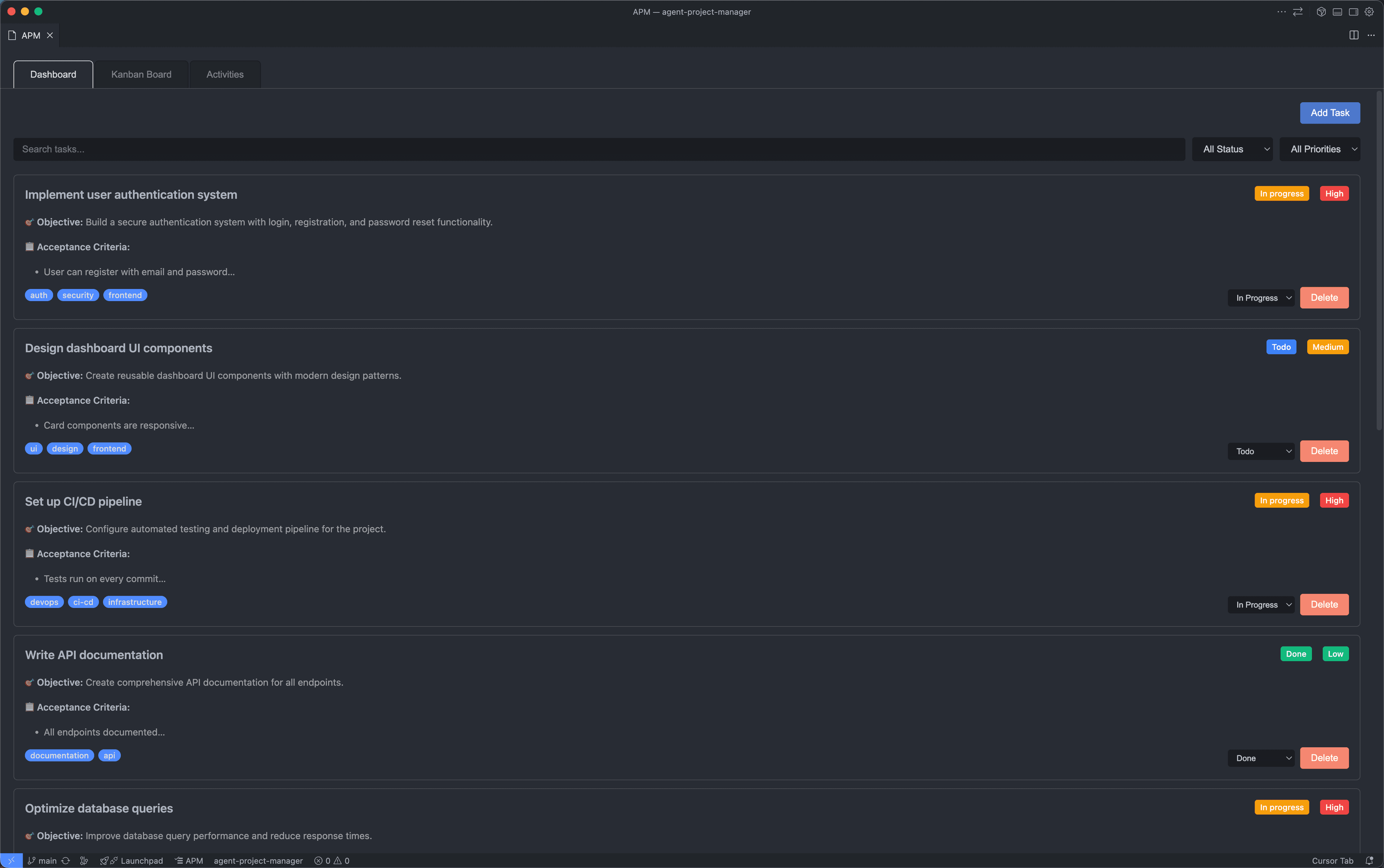
Task: Delete the Set up CI/CD pipeline task
Action: [1324, 604]
